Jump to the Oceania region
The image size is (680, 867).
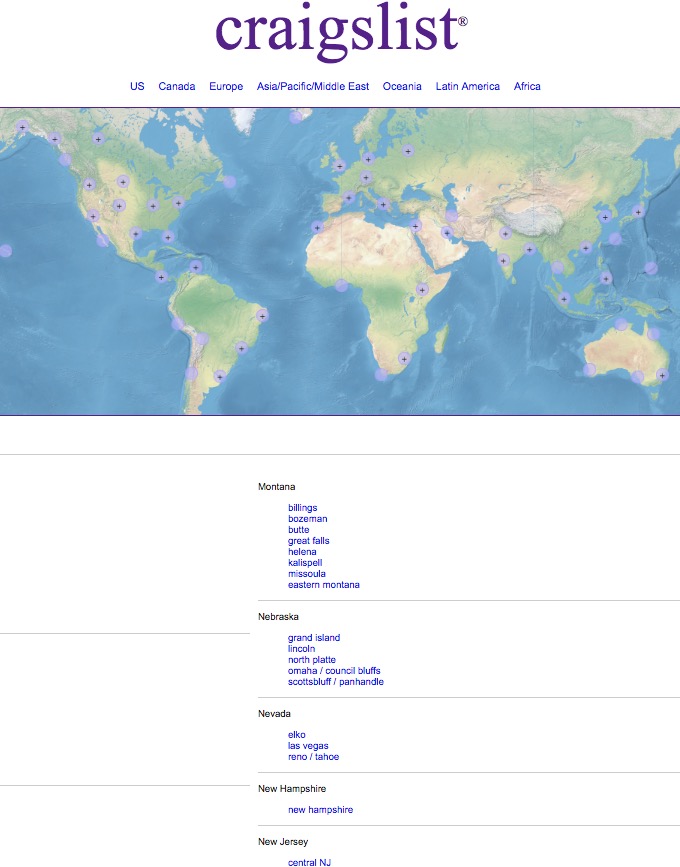coord(402,86)
